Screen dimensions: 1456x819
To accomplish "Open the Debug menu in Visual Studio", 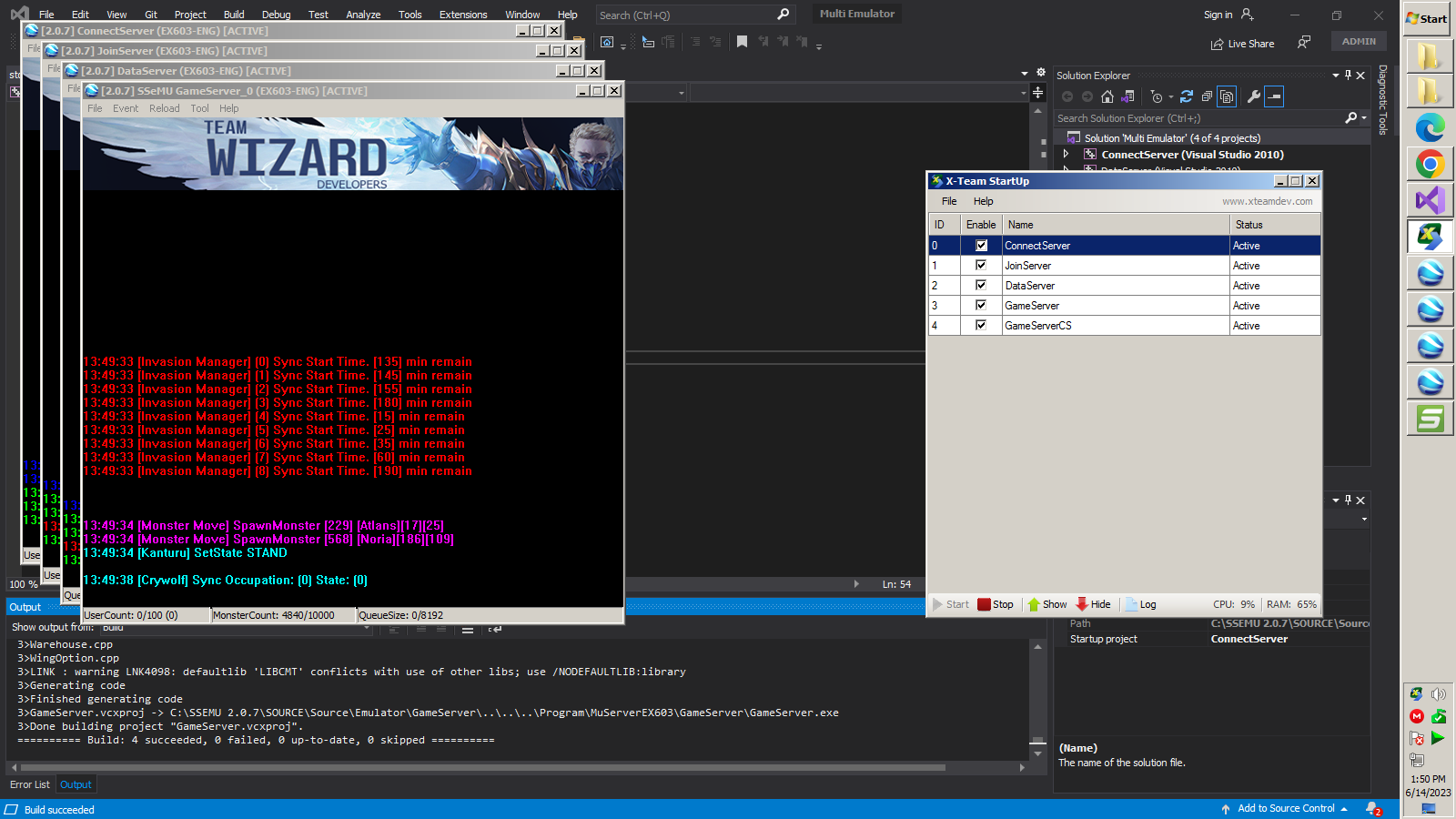I will click(276, 15).
